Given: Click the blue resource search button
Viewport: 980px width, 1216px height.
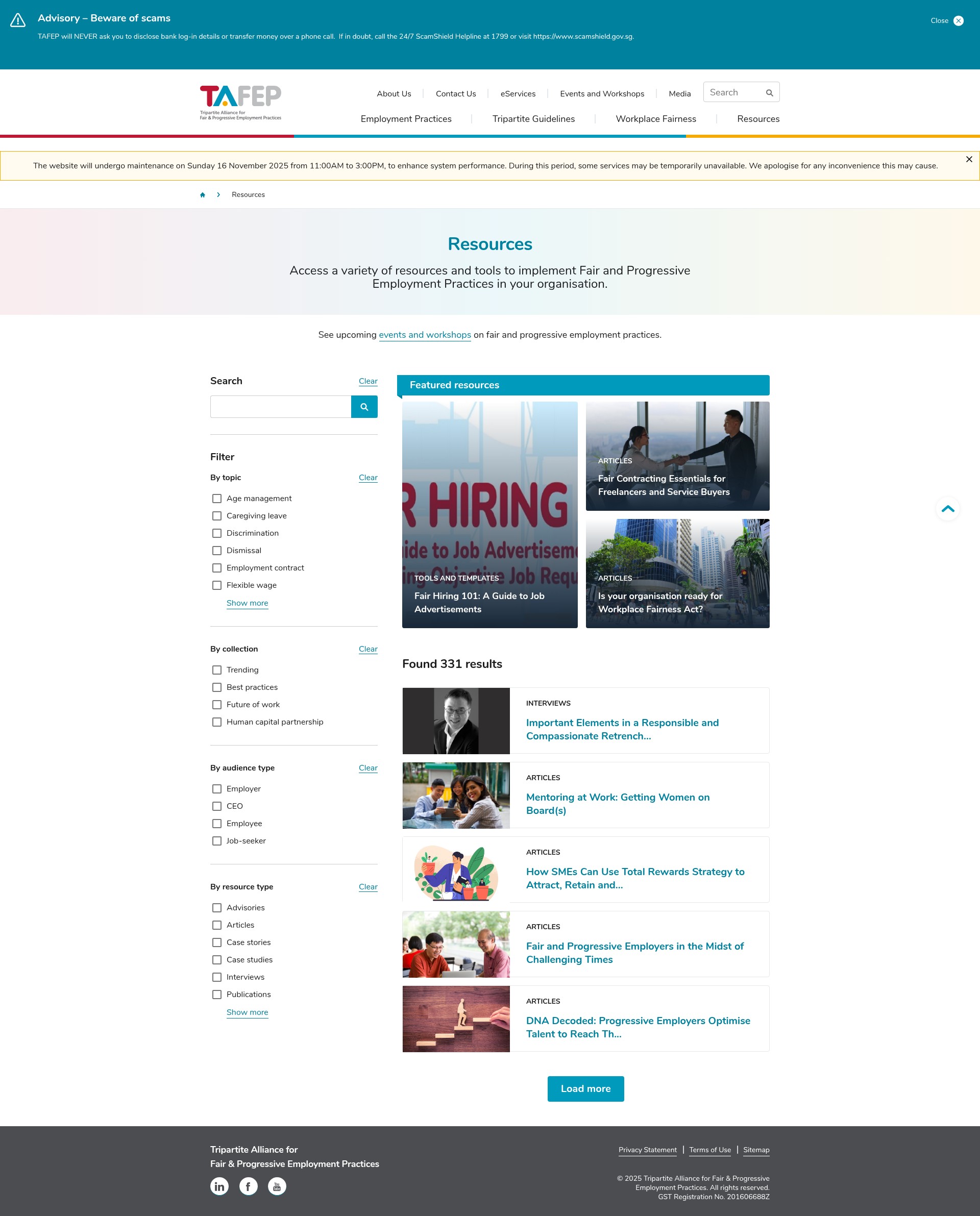Looking at the screenshot, I should pyautogui.click(x=364, y=407).
